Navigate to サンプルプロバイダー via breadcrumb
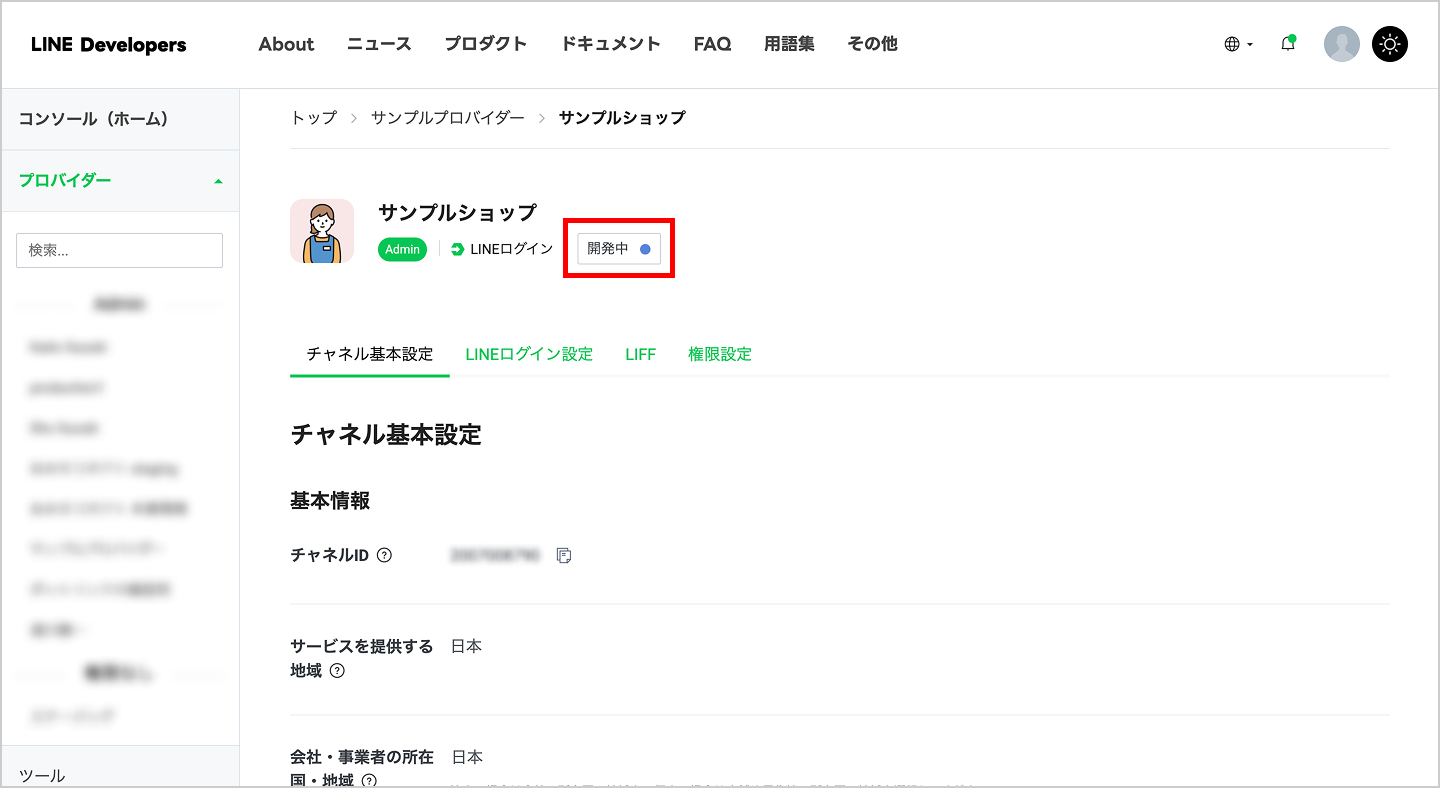Image resolution: width=1440 pixels, height=788 pixels. (447, 117)
